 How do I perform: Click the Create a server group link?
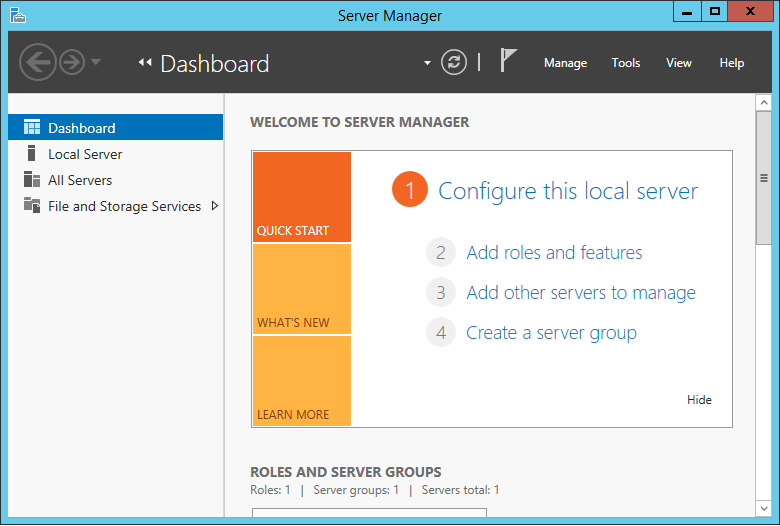click(x=551, y=333)
